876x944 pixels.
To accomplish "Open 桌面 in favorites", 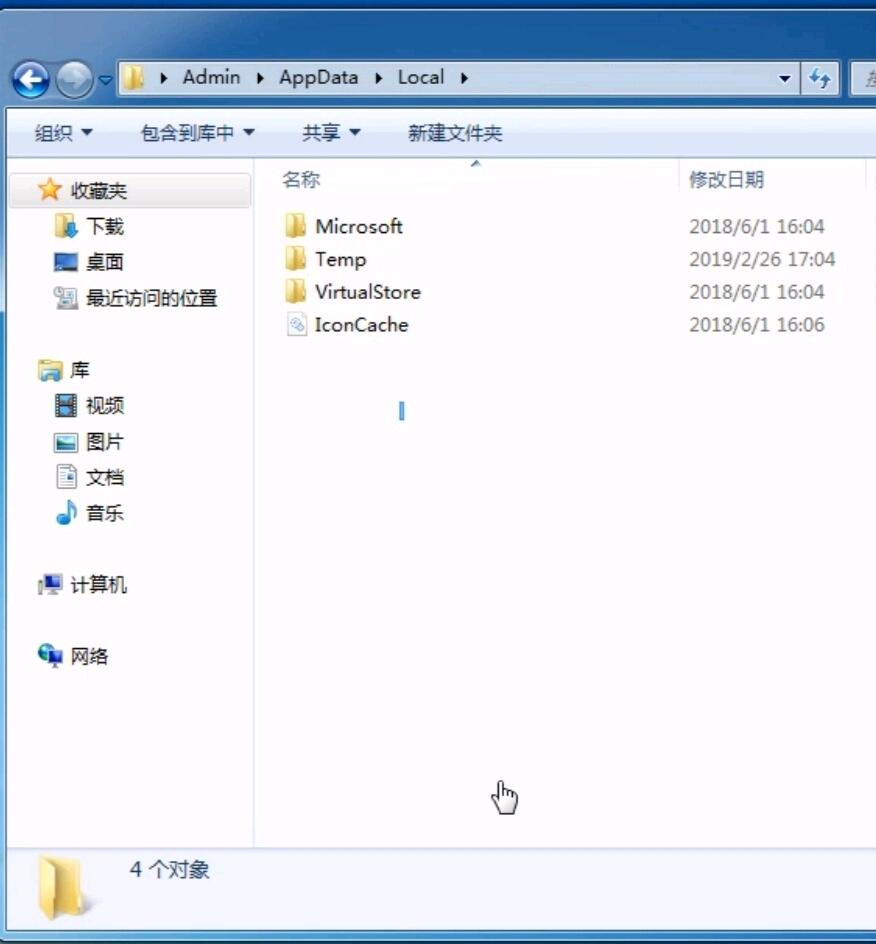I will tap(105, 262).
